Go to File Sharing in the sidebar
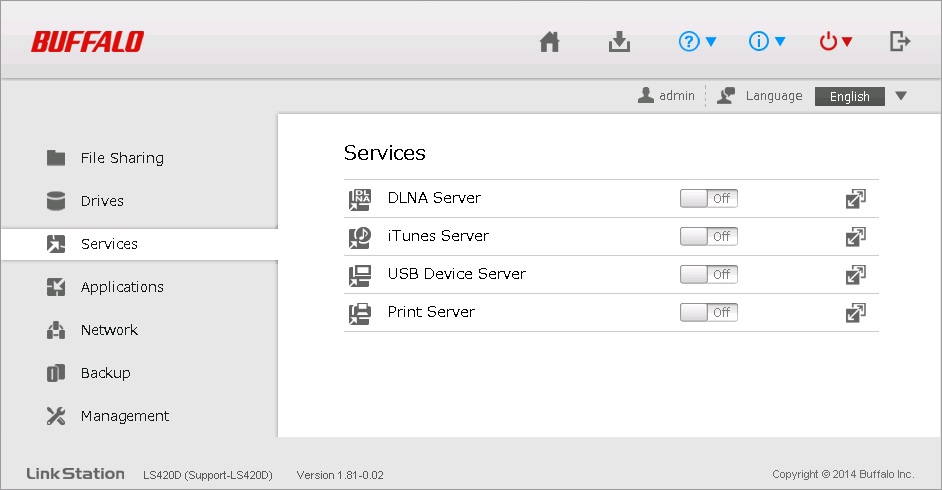 pyautogui.click(x=122, y=158)
